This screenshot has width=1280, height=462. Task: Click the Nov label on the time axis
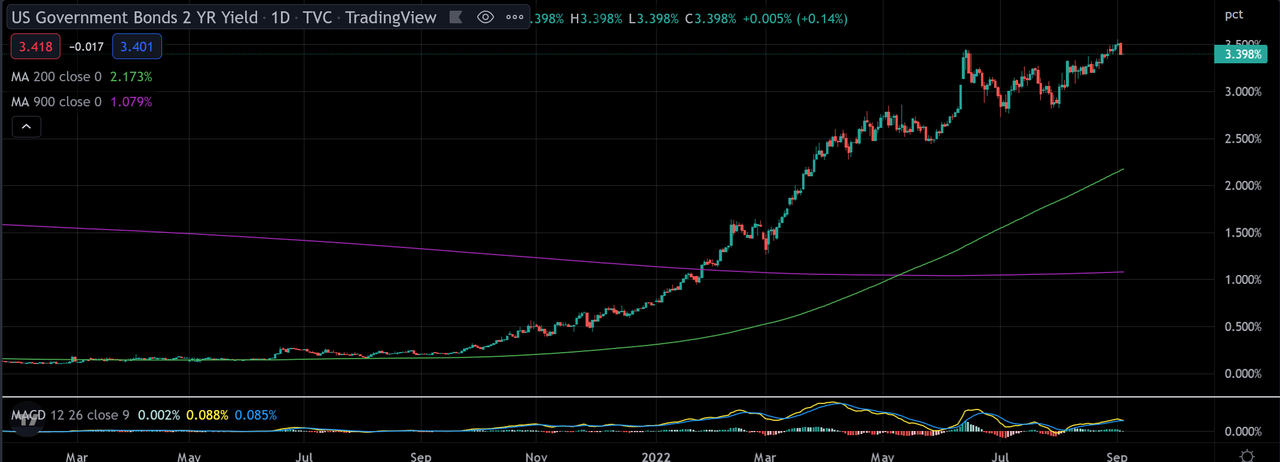tap(536, 455)
